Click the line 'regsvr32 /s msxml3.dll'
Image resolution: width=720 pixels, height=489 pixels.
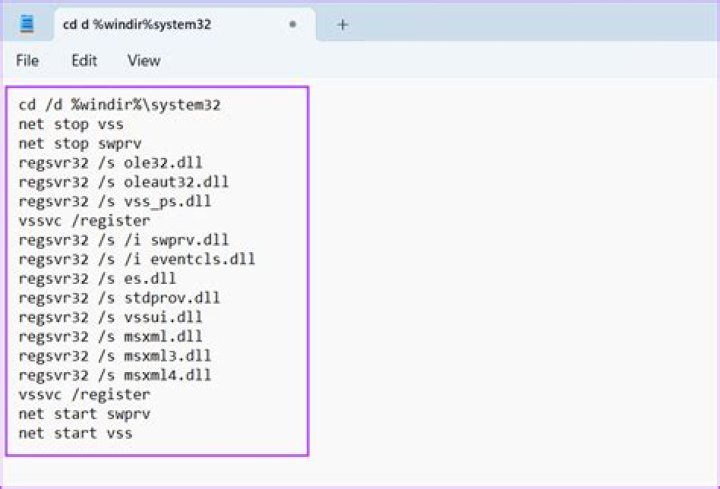pyautogui.click(x=115, y=356)
